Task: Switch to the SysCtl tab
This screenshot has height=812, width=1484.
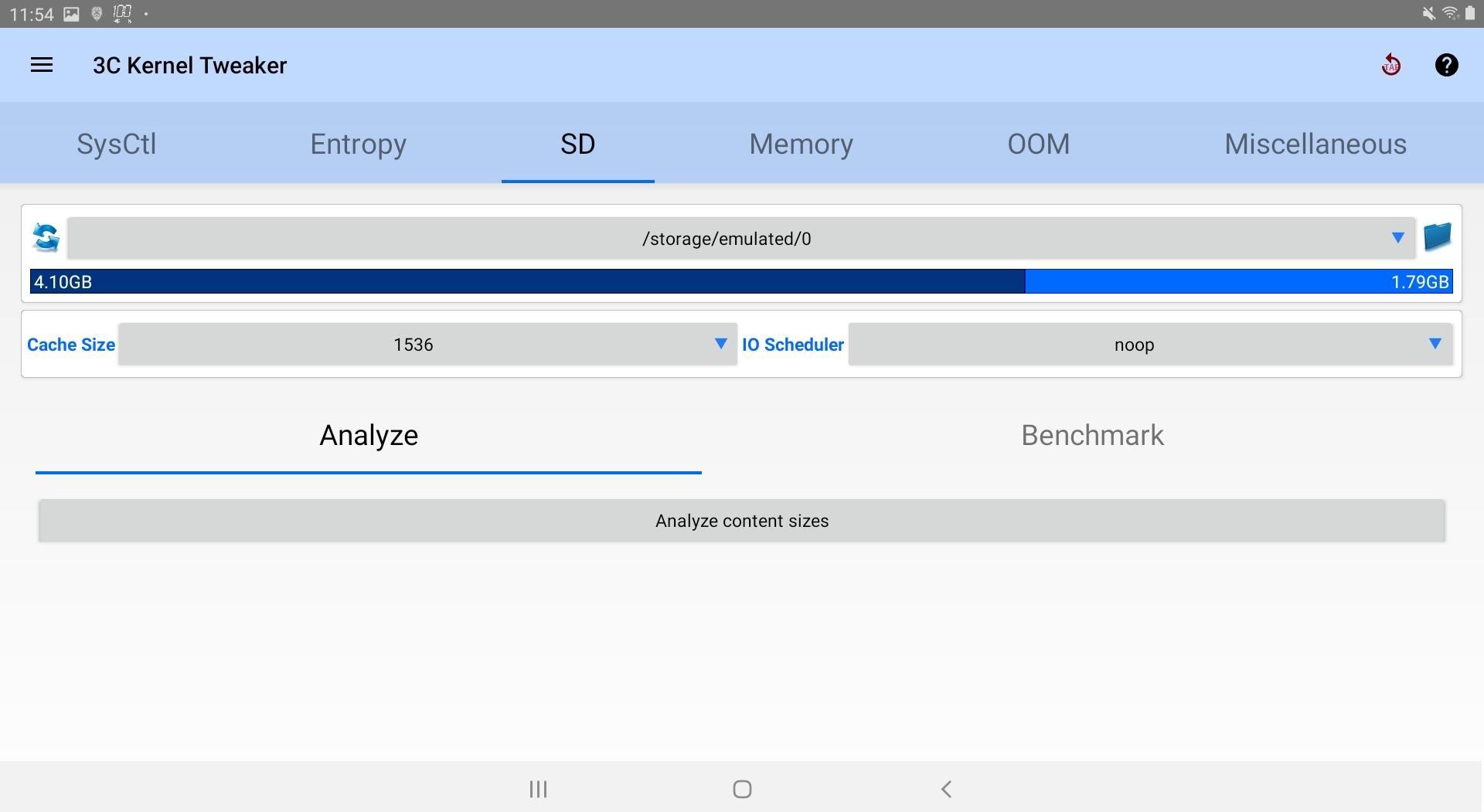Action: click(x=117, y=144)
